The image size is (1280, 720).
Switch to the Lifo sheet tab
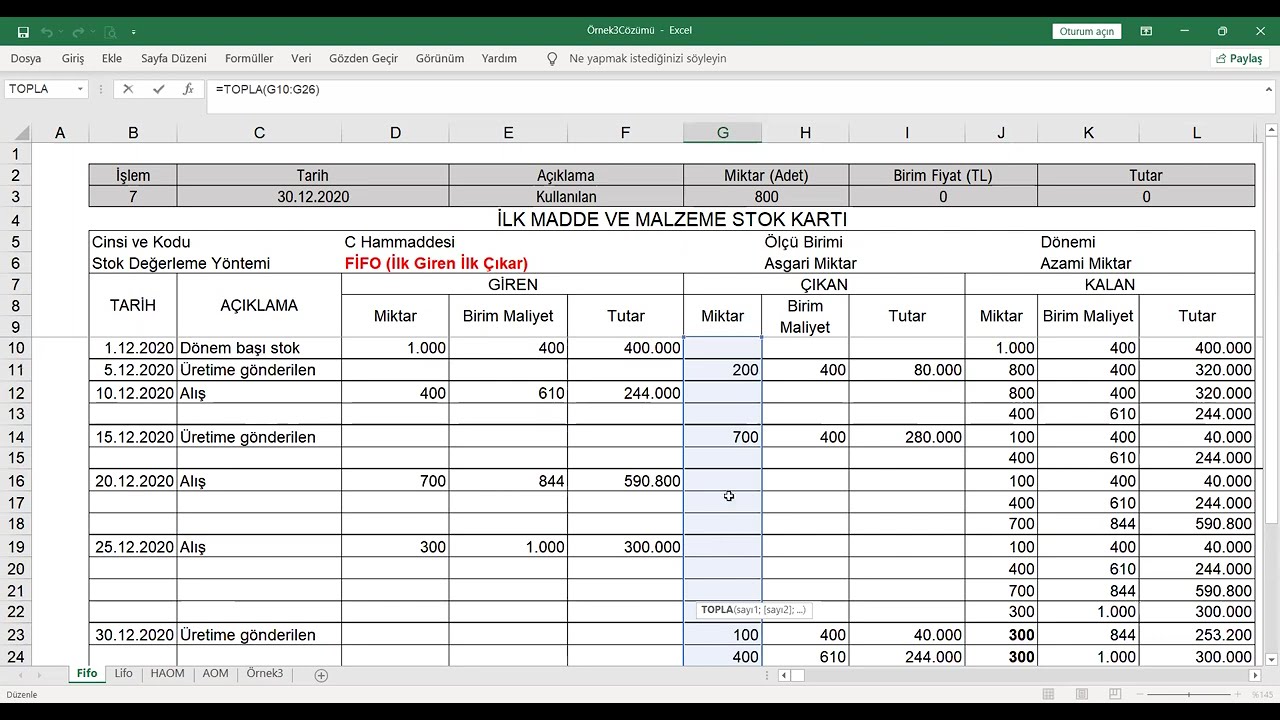[123, 674]
